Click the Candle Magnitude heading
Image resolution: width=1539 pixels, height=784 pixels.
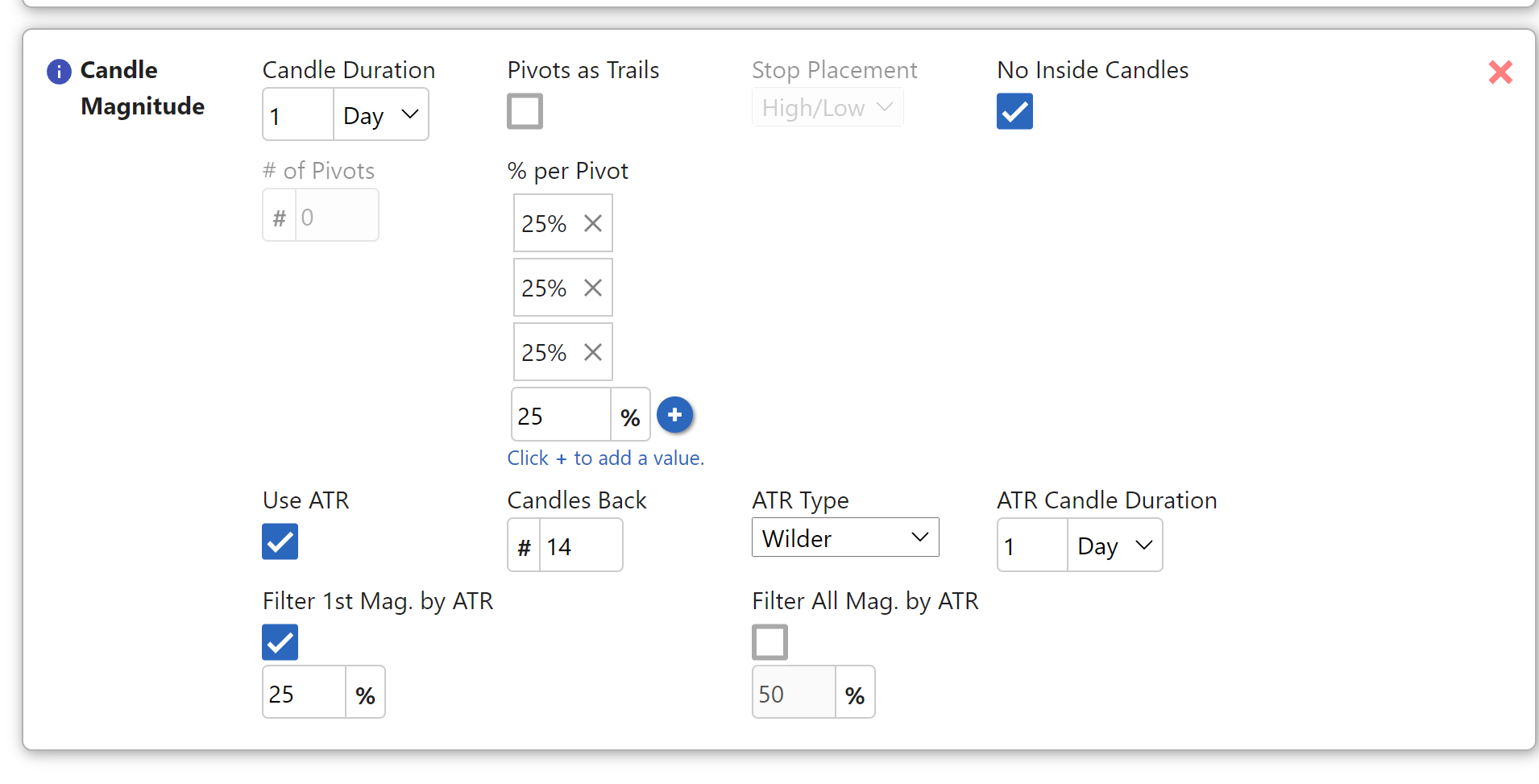(142, 88)
